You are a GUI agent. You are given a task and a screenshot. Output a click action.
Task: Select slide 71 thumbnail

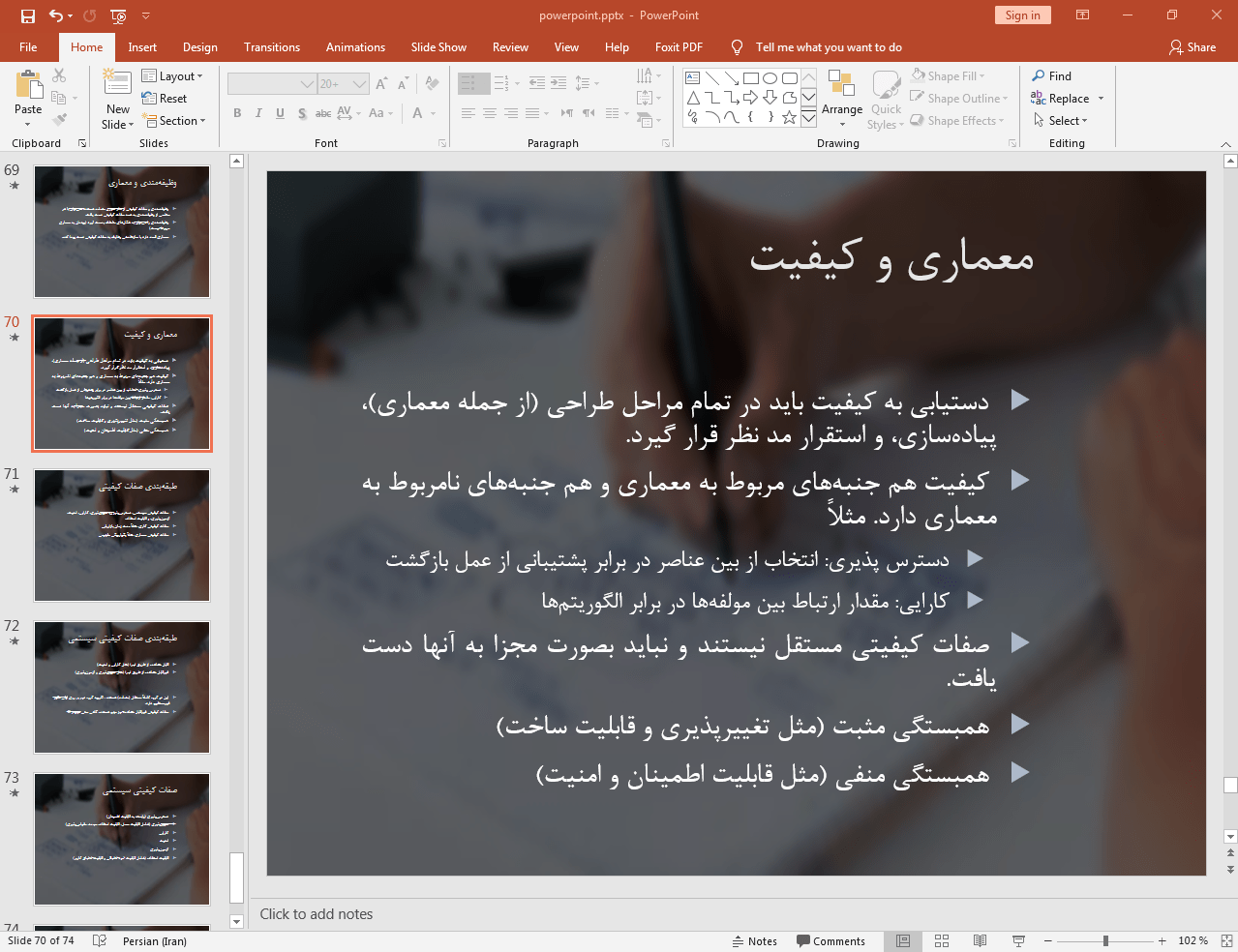click(122, 535)
